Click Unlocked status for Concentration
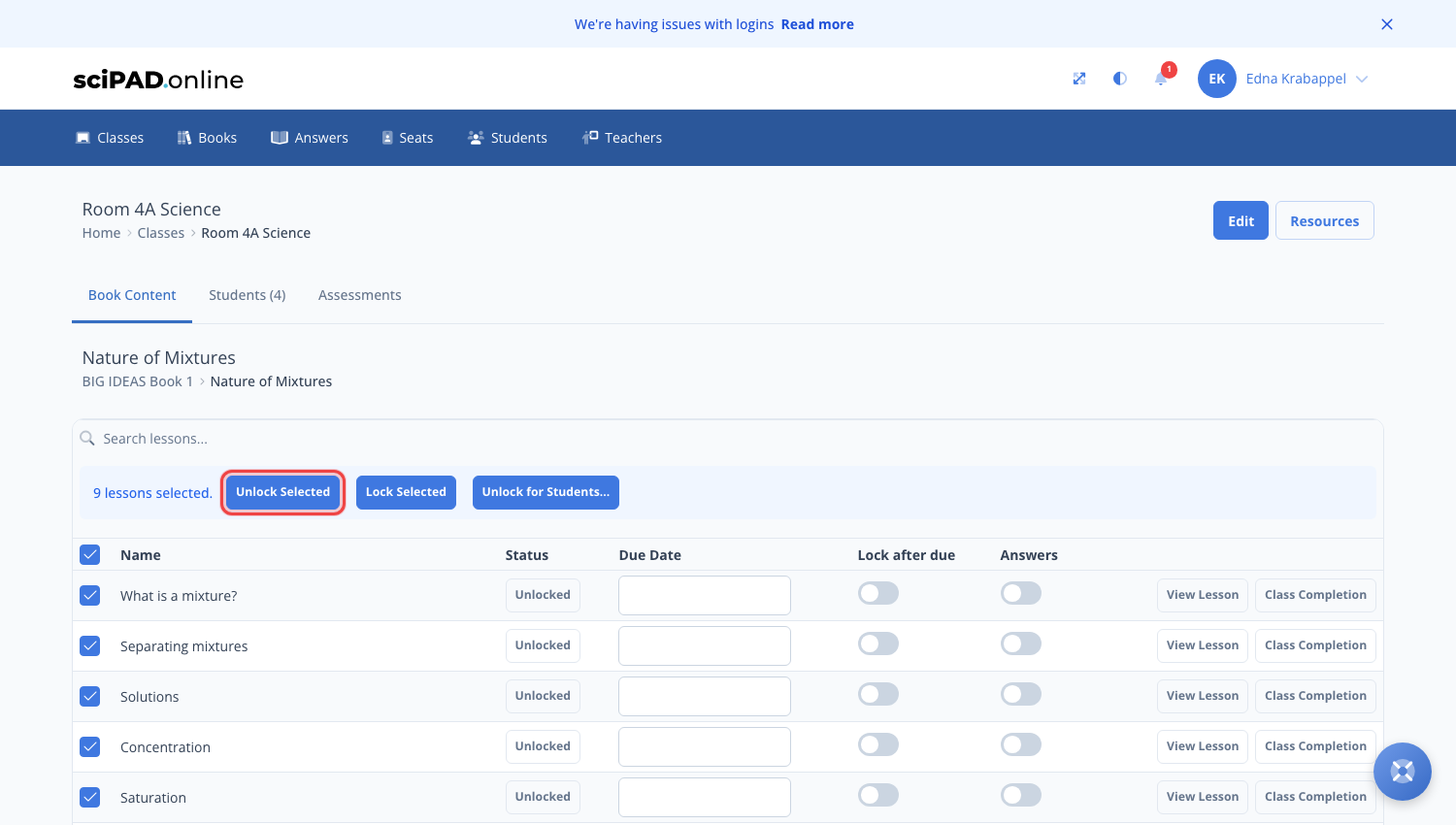 [x=543, y=746]
